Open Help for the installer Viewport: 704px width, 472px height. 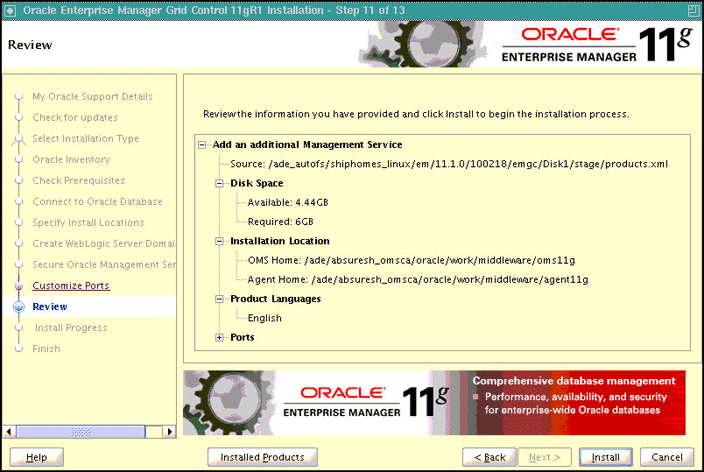coord(36,457)
